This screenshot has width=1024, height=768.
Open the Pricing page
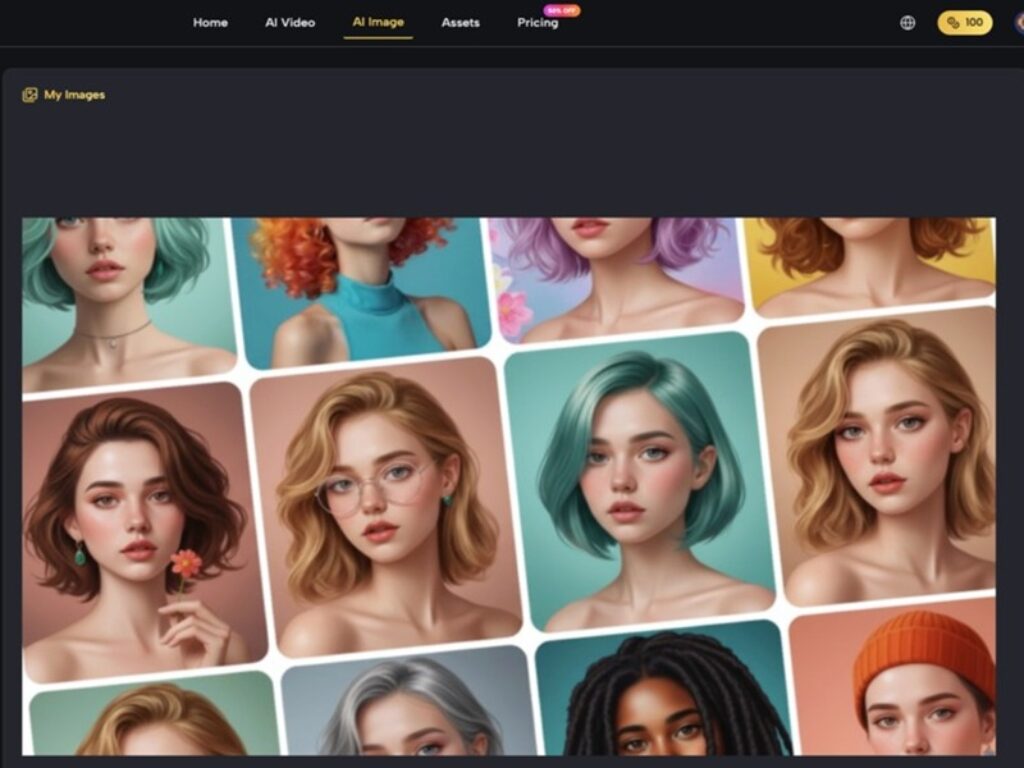pos(537,23)
